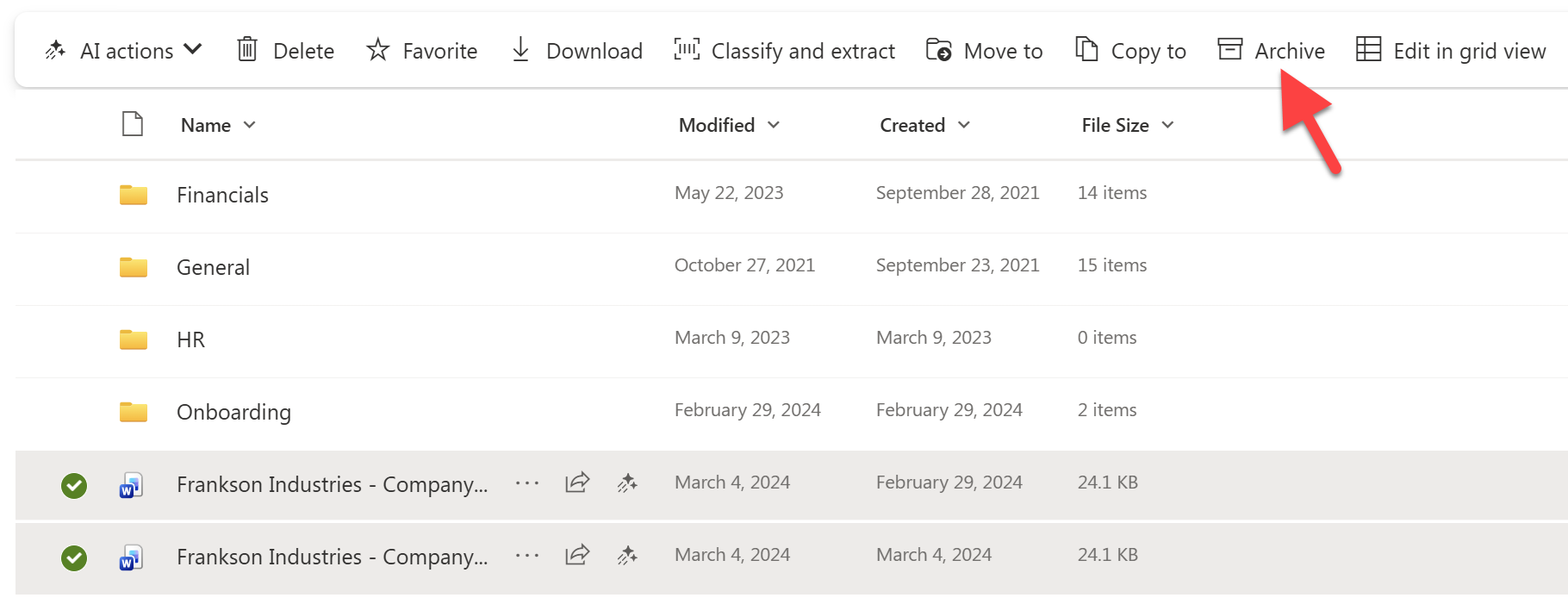Run Classify and extract on selection
The height and width of the screenshot is (604, 1568).
(784, 51)
